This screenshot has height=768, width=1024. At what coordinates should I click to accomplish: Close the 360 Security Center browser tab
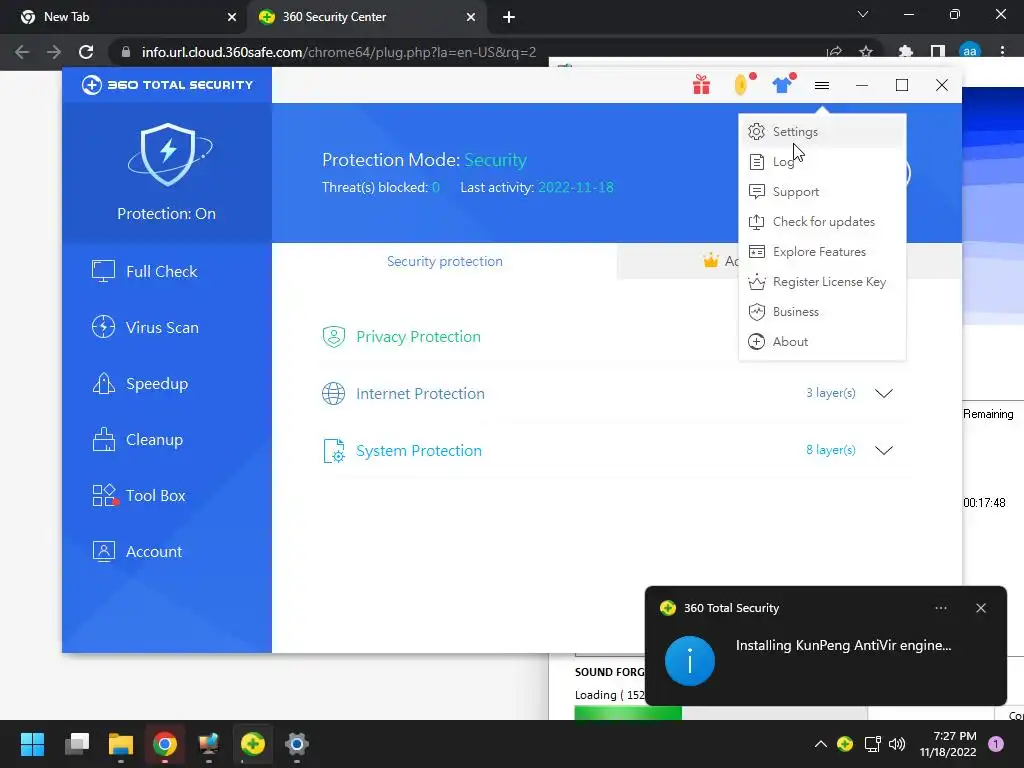(471, 17)
